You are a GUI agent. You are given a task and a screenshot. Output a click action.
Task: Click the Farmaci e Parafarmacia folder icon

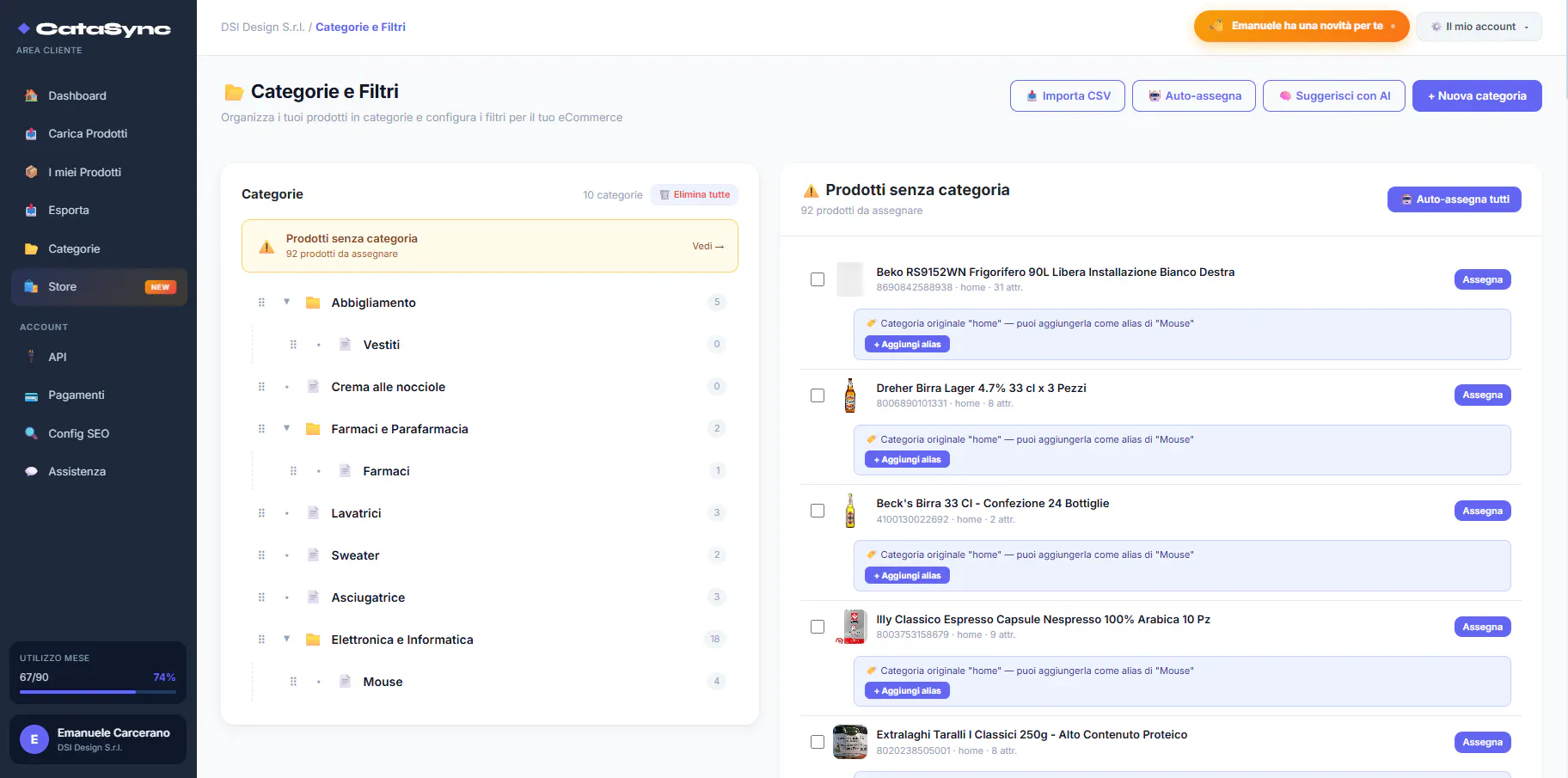[313, 429]
